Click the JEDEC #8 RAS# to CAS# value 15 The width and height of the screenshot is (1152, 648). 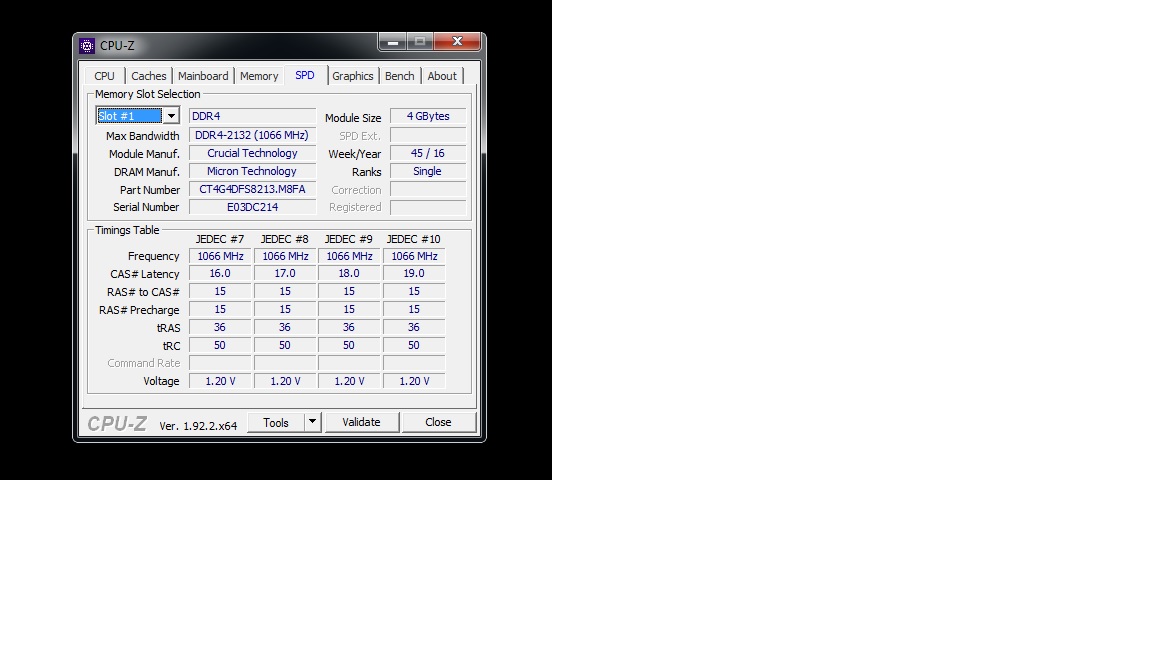tap(285, 291)
